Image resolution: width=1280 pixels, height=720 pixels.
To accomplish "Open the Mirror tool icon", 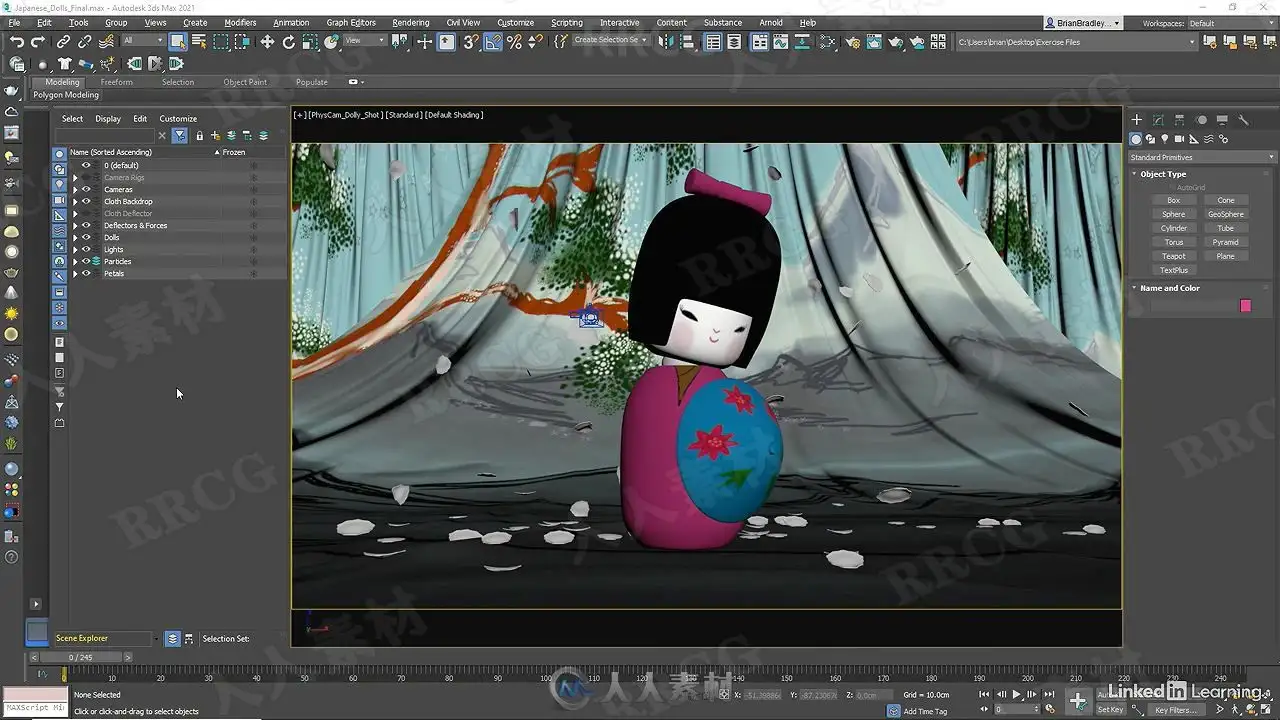I will coord(666,42).
